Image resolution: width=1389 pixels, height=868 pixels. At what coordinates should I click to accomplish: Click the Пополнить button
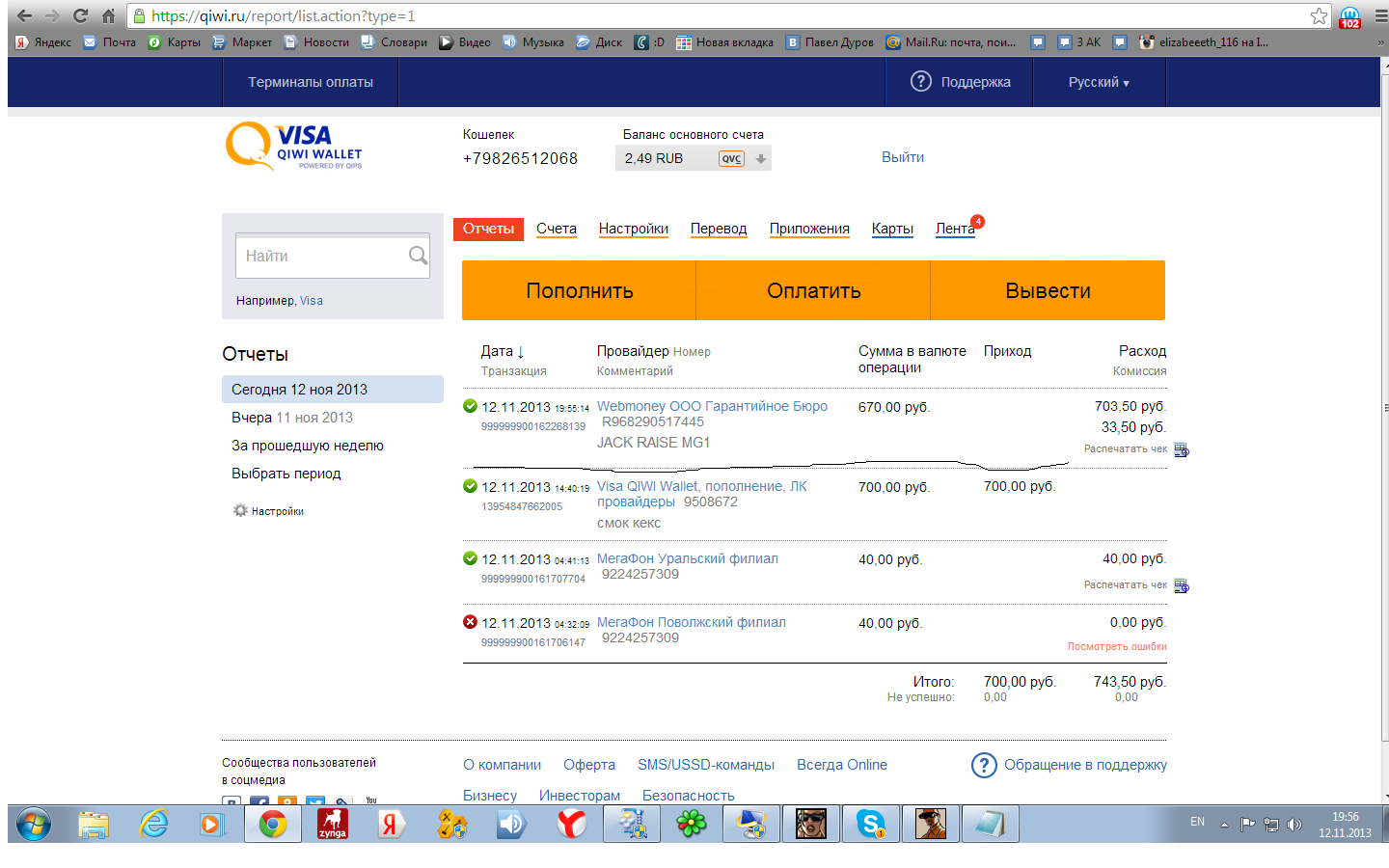coord(579,290)
